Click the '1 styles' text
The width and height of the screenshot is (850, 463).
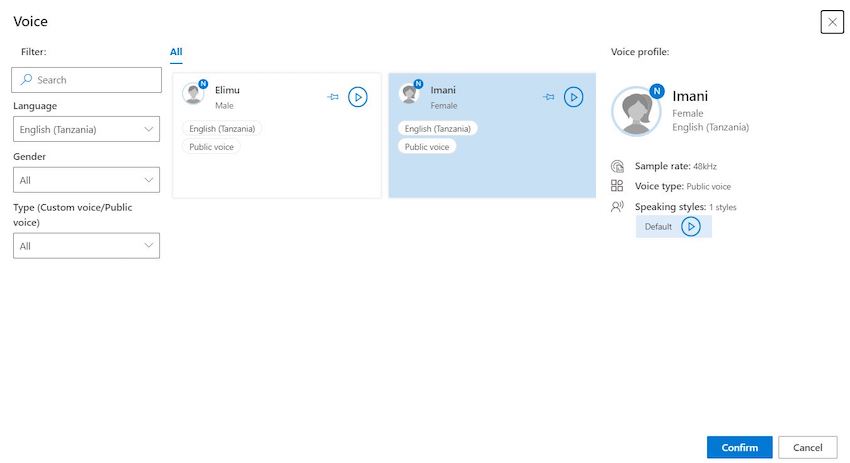coord(723,207)
